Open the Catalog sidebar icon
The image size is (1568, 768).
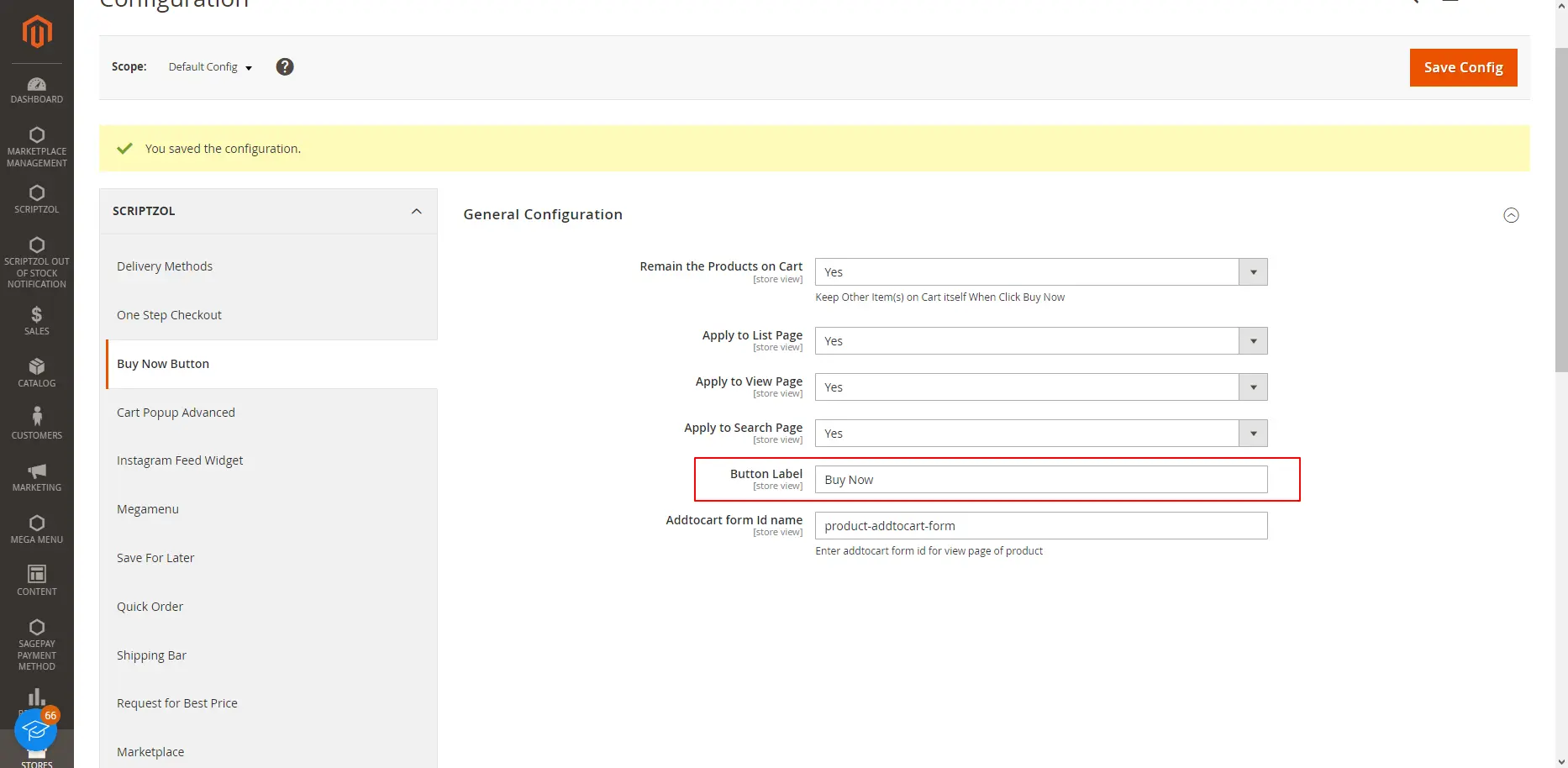pos(37,372)
